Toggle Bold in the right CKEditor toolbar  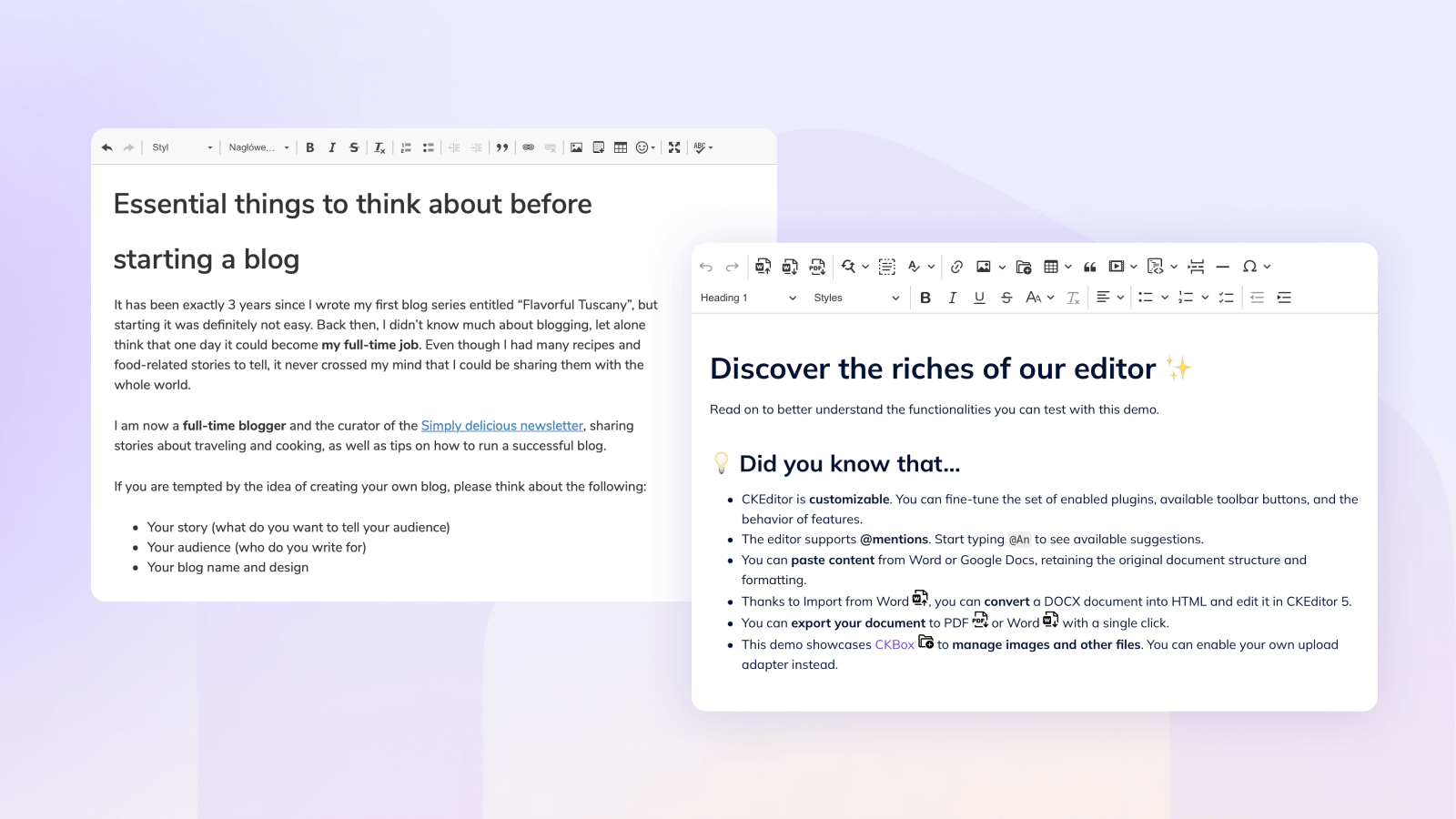pyautogui.click(x=925, y=298)
